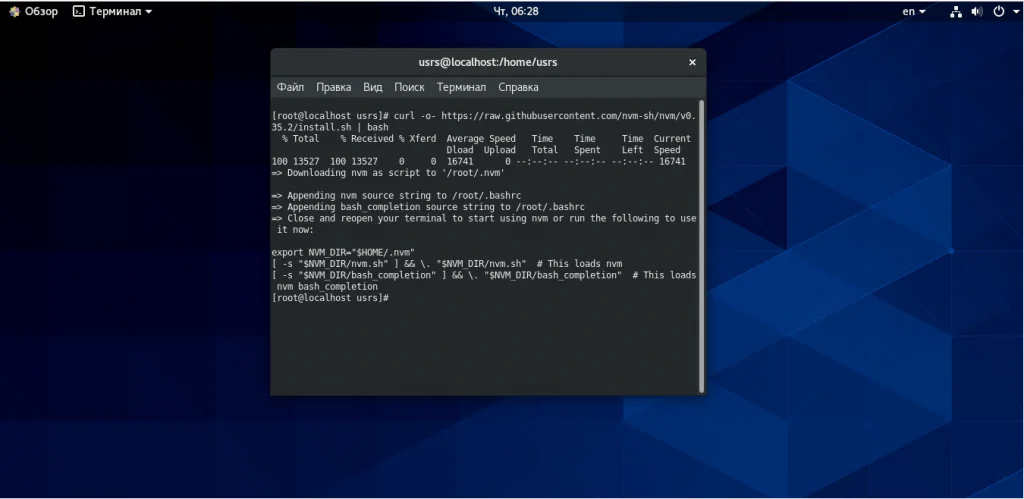The height and width of the screenshot is (499, 1024).
Task: Click the final line nvm bash_completion
Action: (327, 287)
